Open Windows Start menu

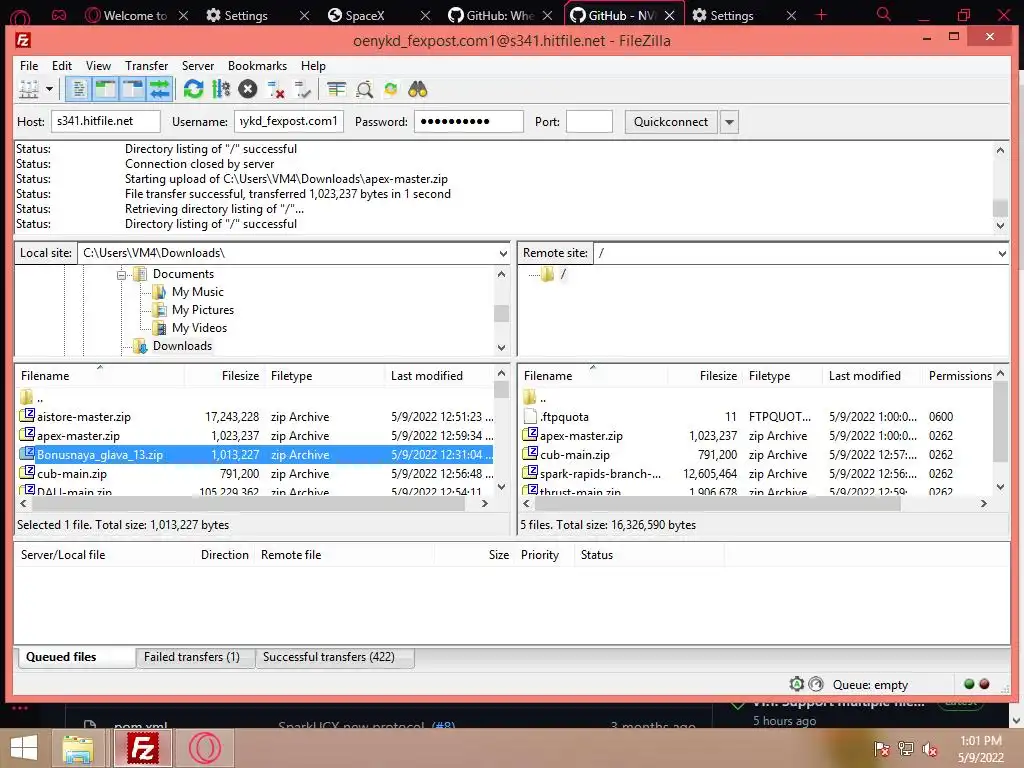click(x=24, y=748)
